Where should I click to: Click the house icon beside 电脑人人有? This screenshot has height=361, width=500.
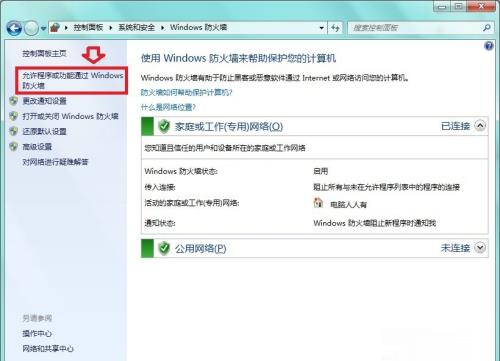coord(318,202)
